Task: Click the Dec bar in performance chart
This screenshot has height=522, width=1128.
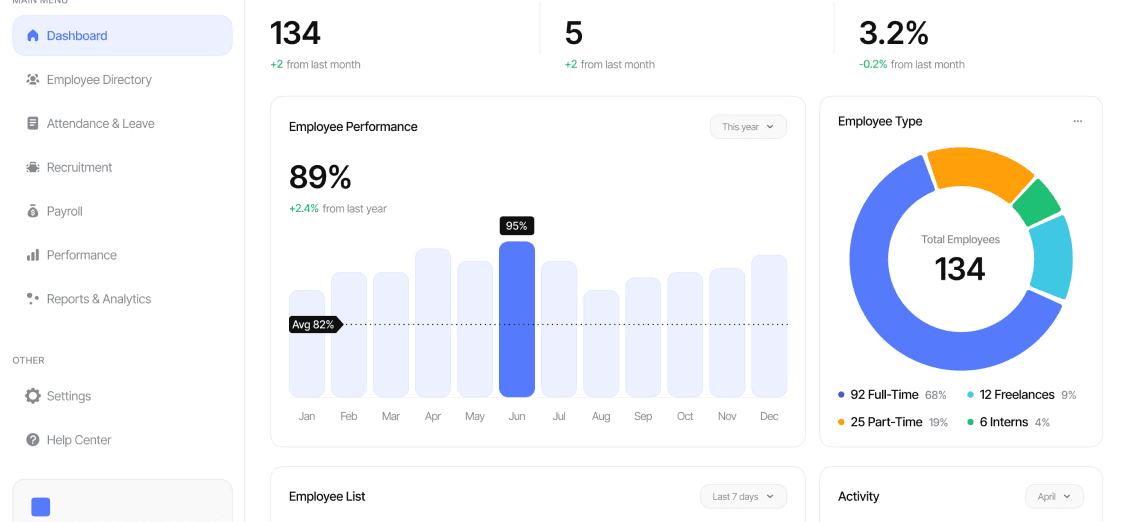Action: (769, 326)
